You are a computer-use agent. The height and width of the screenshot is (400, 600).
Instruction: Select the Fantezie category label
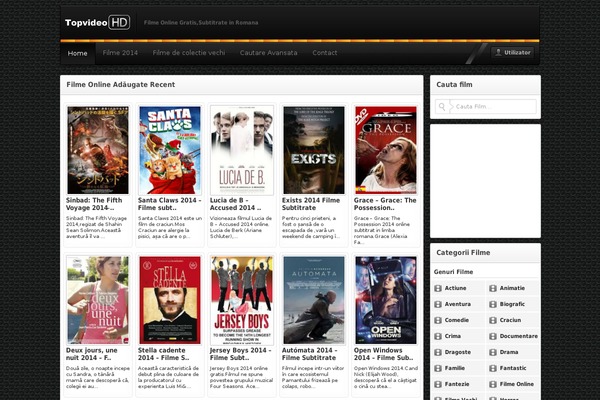pyautogui.click(x=457, y=384)
